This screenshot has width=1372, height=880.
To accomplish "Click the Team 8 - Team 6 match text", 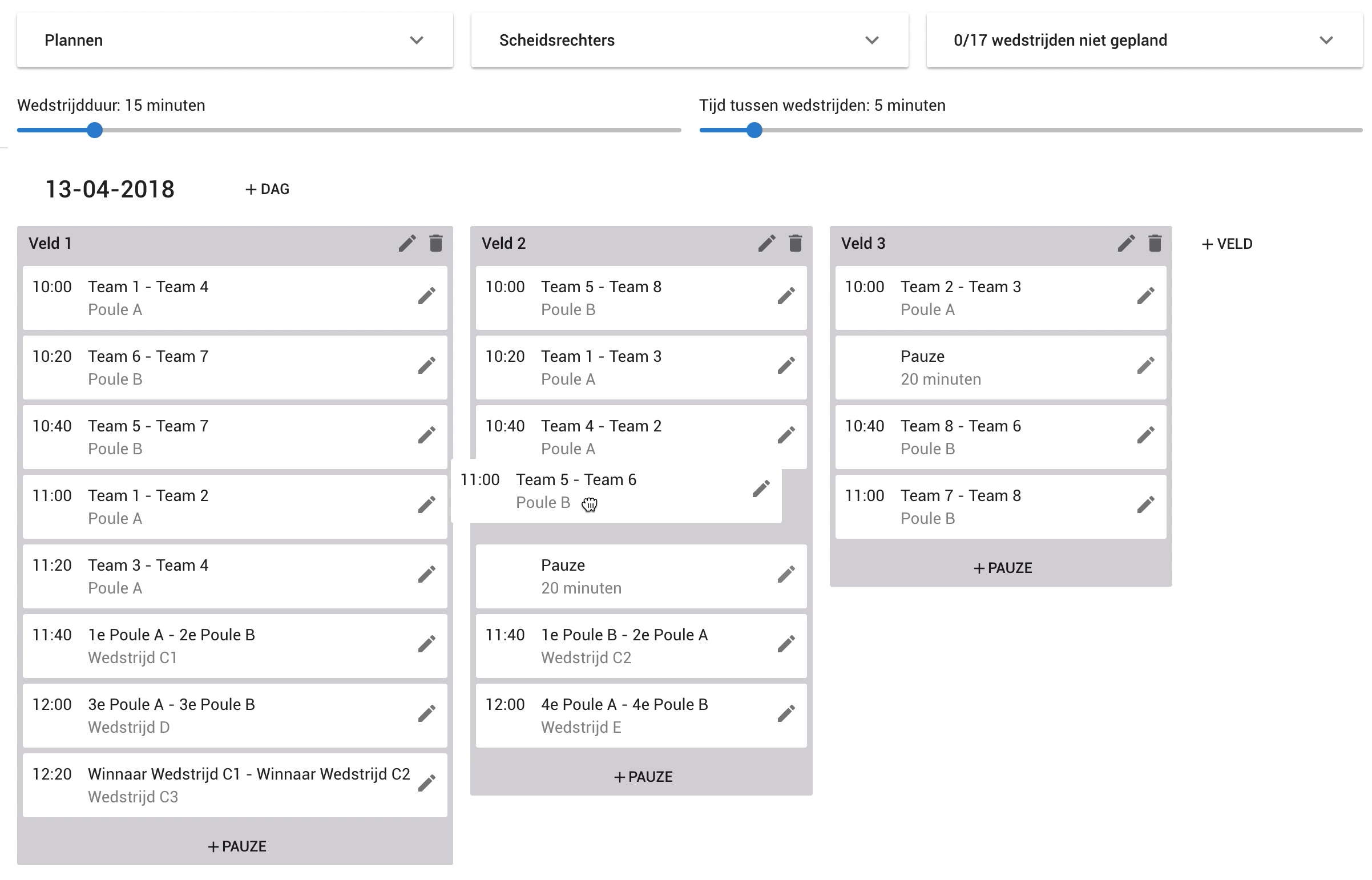I will coord(961,426).
